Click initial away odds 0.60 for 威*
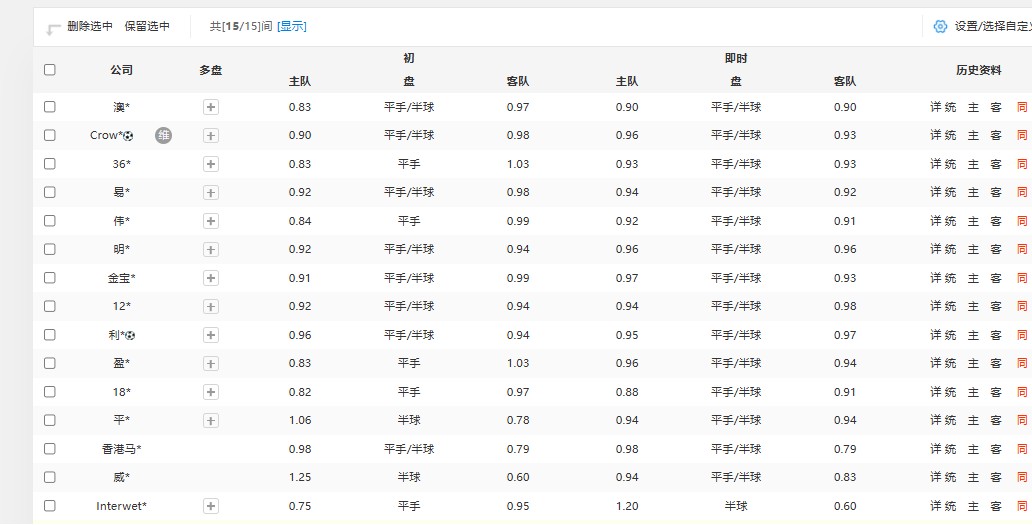 (x=518, y=477)
